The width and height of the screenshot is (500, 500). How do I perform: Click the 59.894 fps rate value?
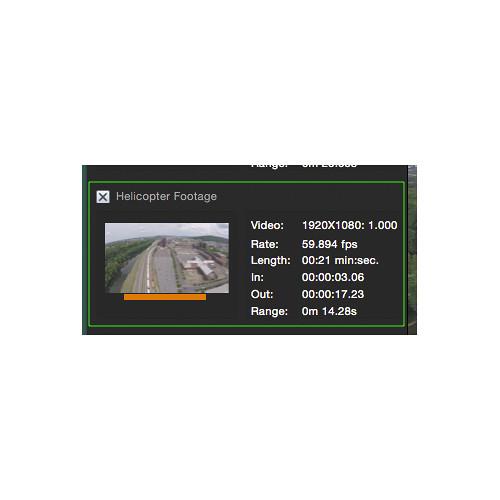coord(329,244)
